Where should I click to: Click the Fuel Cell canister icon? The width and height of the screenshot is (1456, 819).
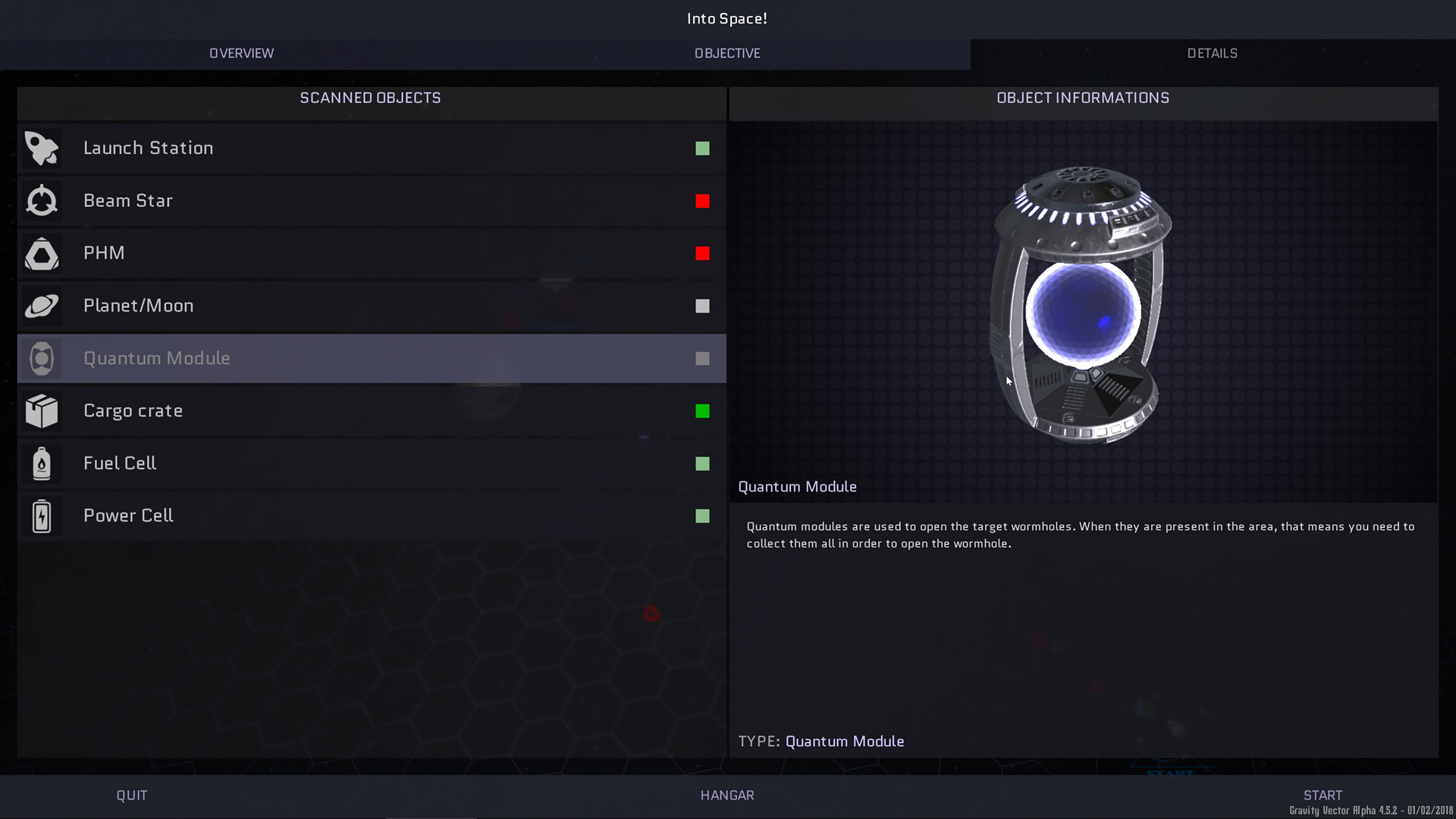tap(42, 463)
